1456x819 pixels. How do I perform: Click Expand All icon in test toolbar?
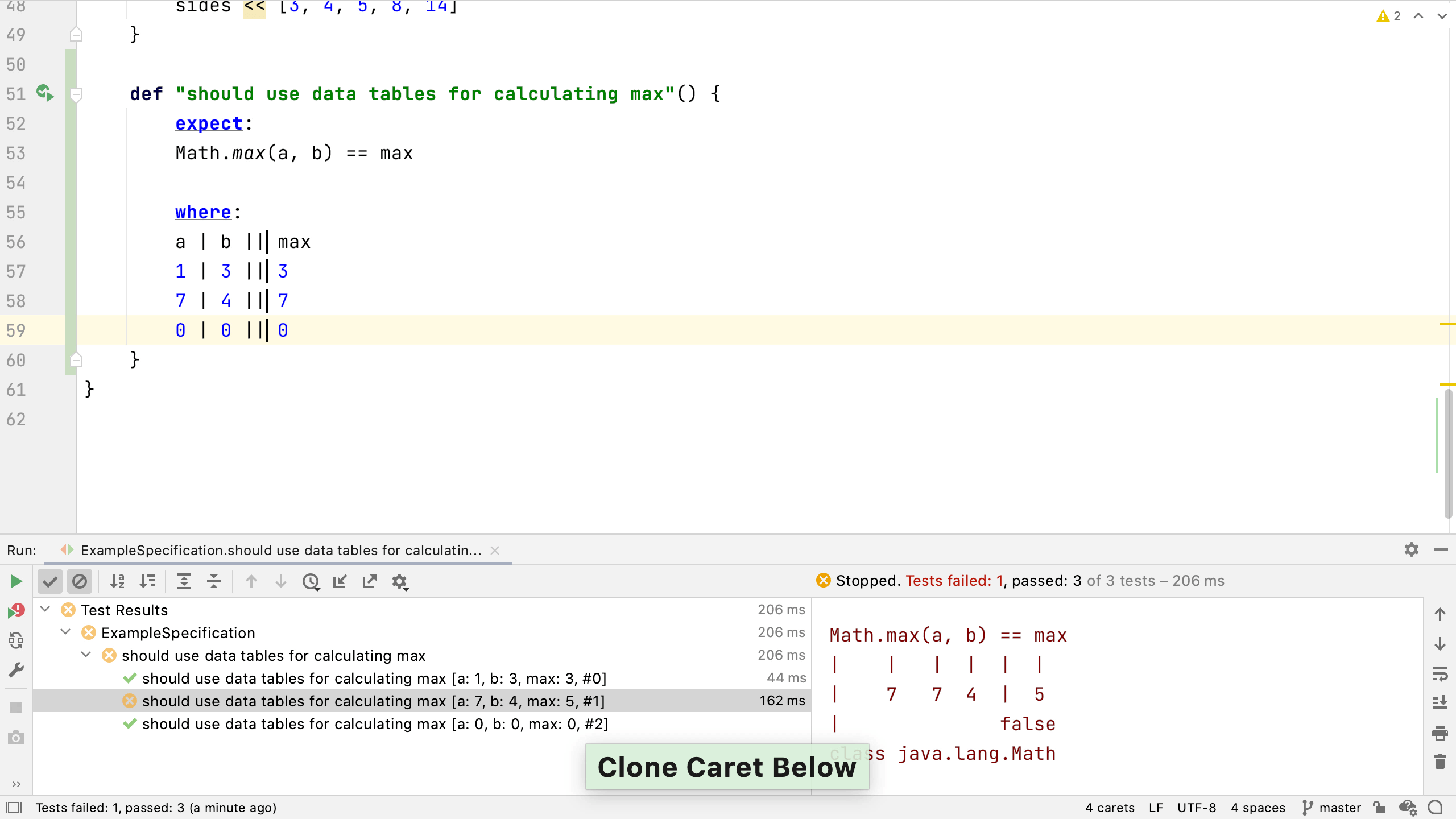tap(184, 581)
